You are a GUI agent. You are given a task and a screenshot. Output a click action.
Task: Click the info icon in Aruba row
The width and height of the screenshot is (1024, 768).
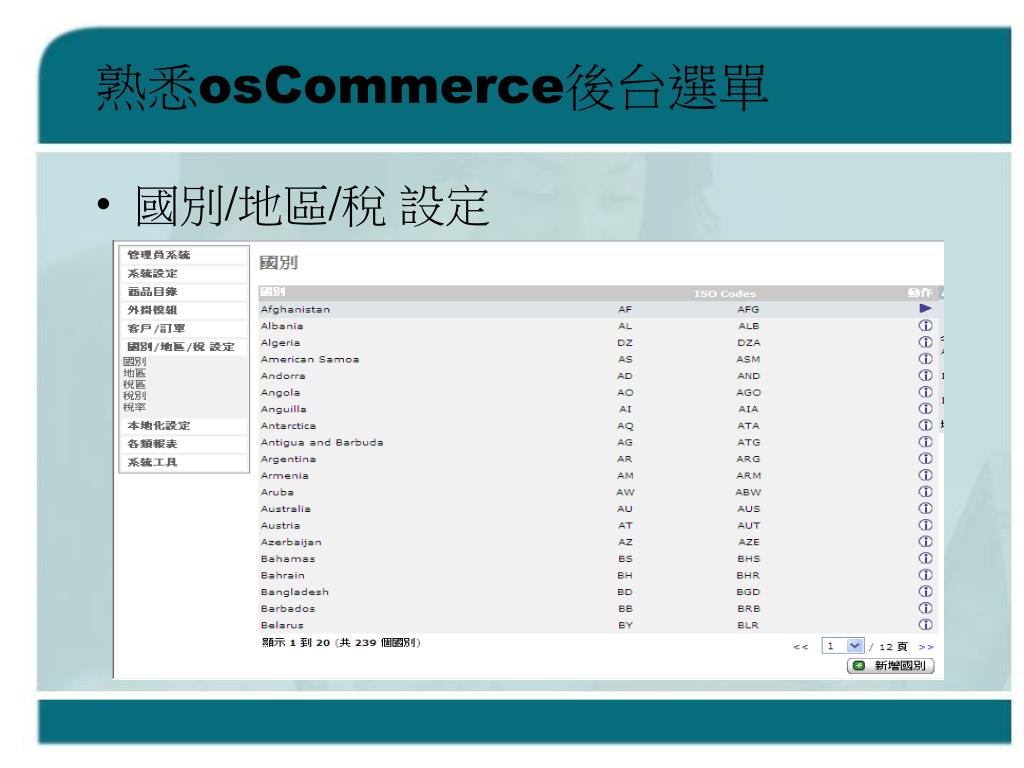point(925,492)
